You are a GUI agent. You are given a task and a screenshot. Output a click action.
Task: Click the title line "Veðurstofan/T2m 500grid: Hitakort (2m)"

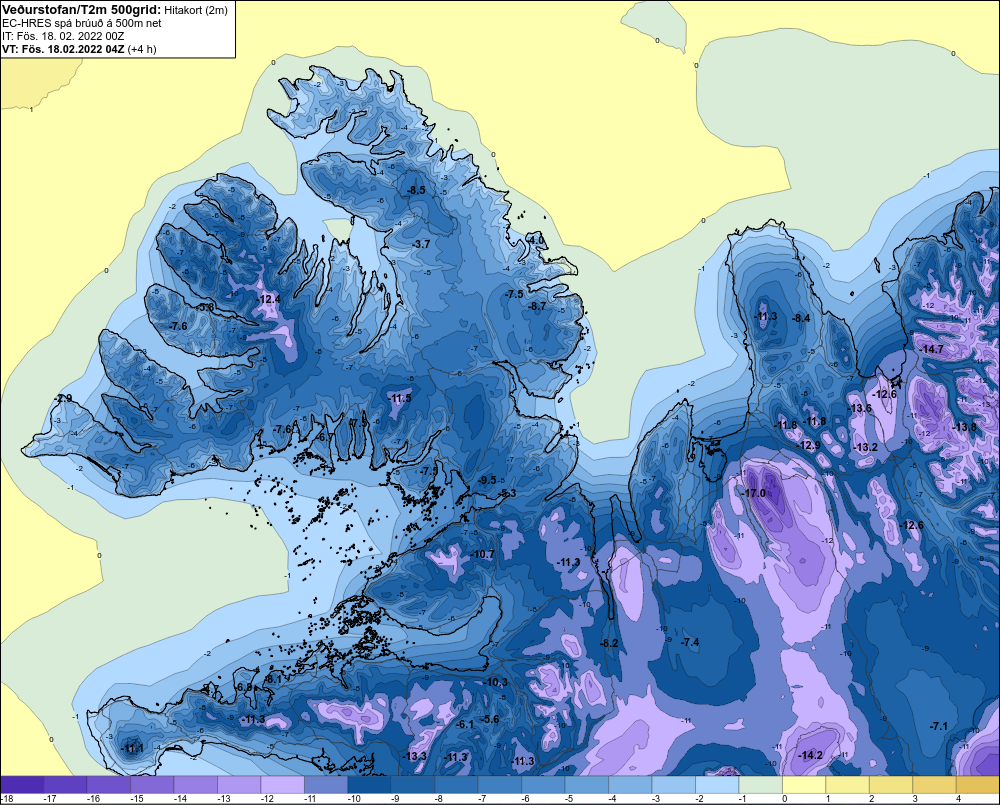coord(115,10)
